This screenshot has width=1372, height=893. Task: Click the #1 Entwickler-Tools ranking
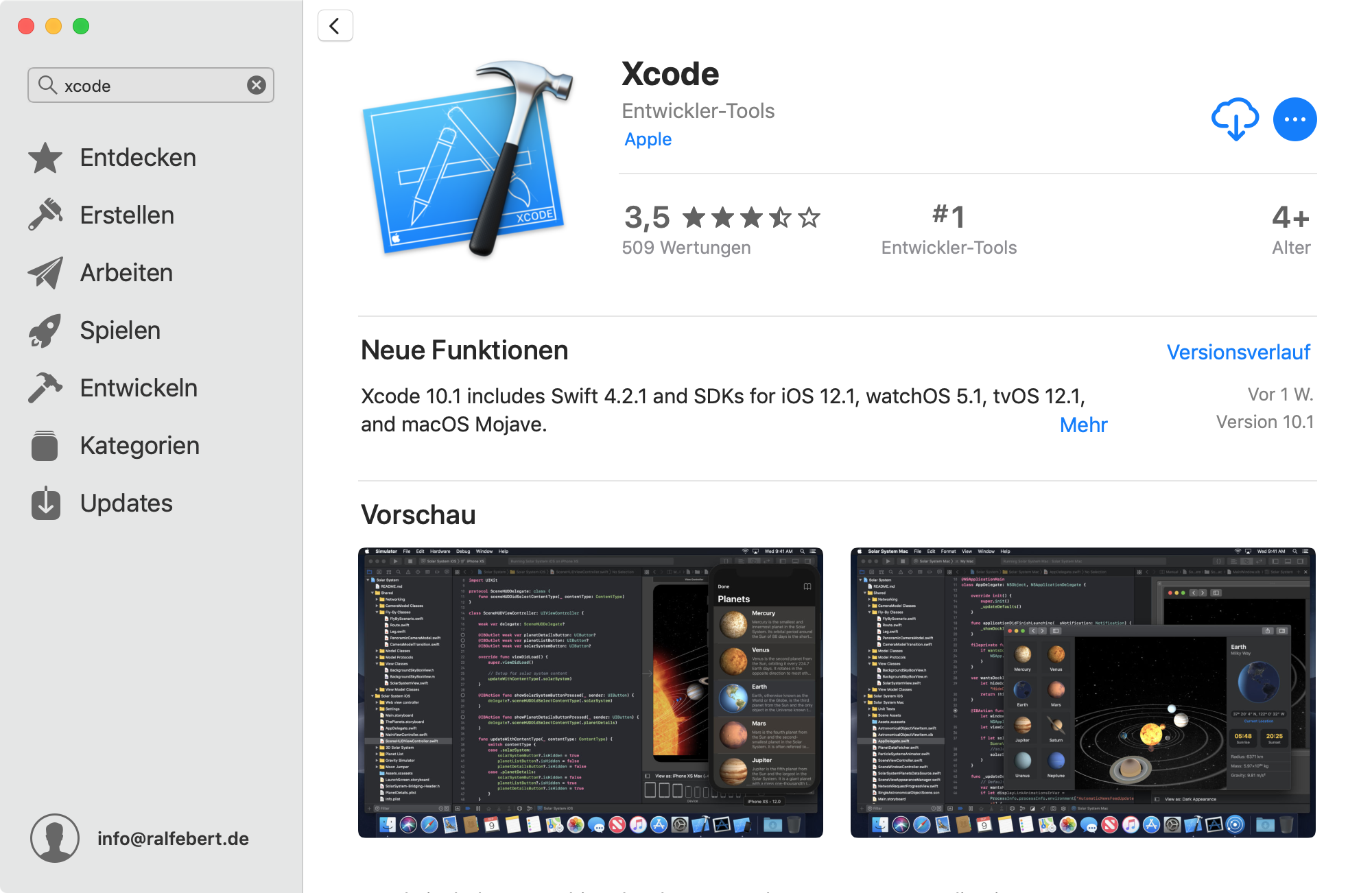point(949,230)
